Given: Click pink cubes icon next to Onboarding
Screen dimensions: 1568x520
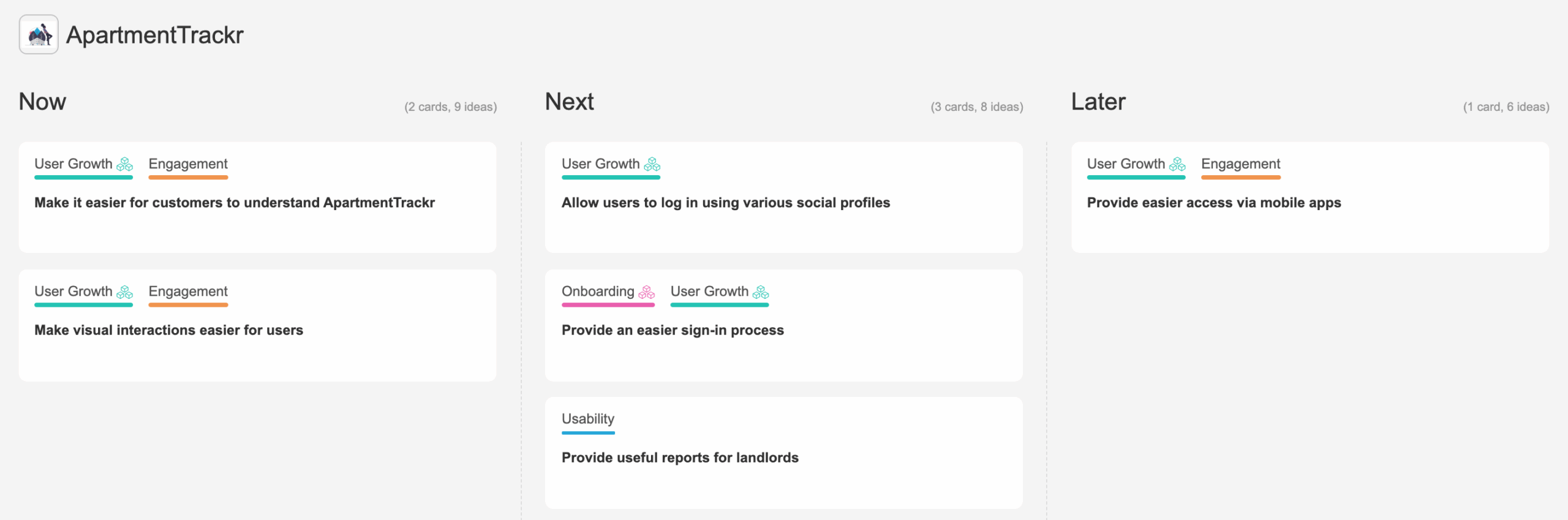Looking at the screenshot, I should click(x=647, y=292).
